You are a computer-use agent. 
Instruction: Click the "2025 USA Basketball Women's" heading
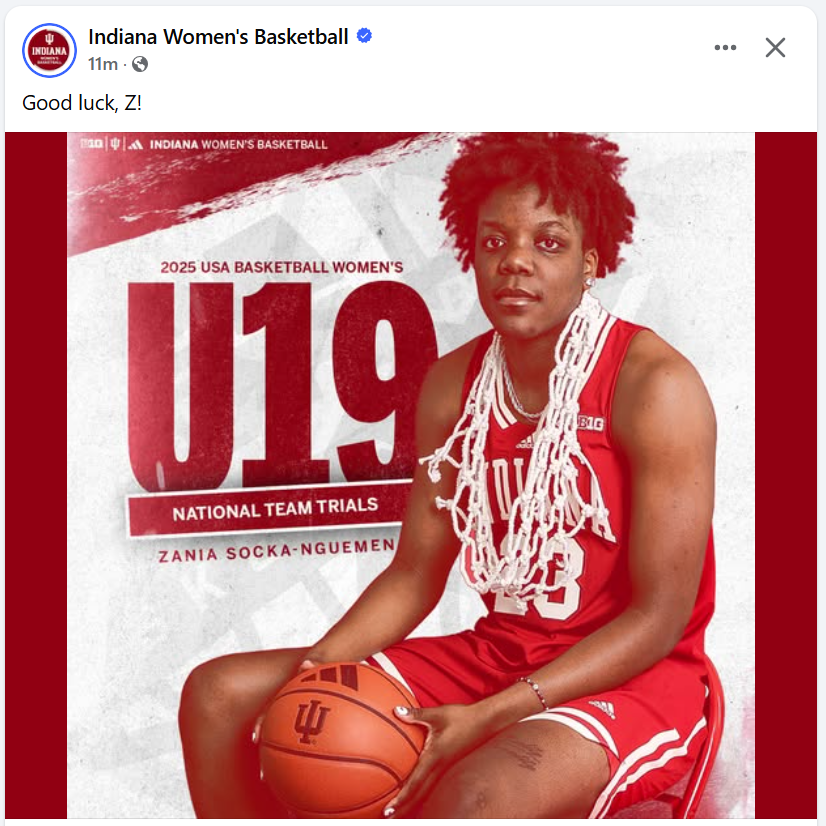tap(282, 267)
